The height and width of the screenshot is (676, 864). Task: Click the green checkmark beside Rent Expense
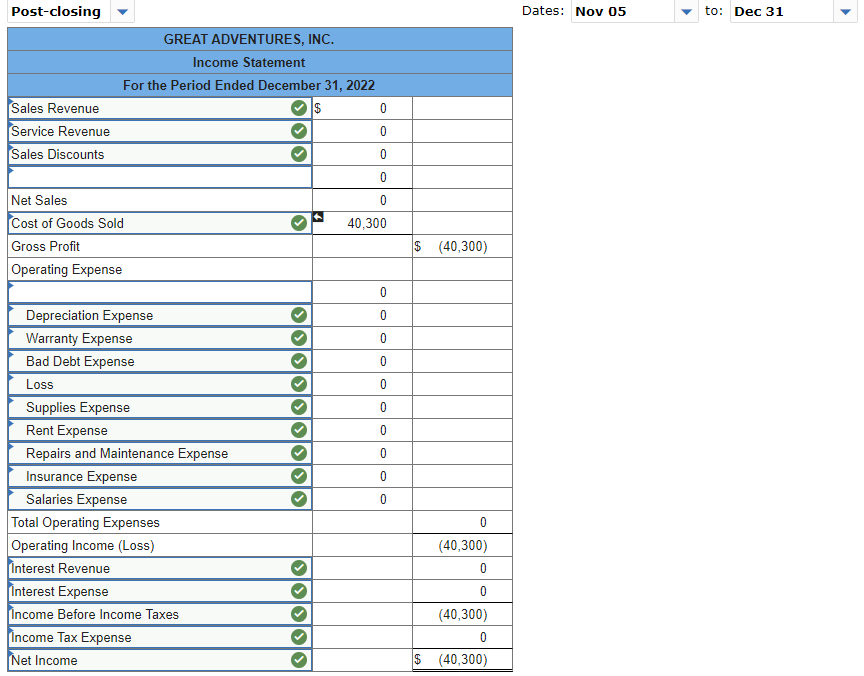[x=297, y=430]
